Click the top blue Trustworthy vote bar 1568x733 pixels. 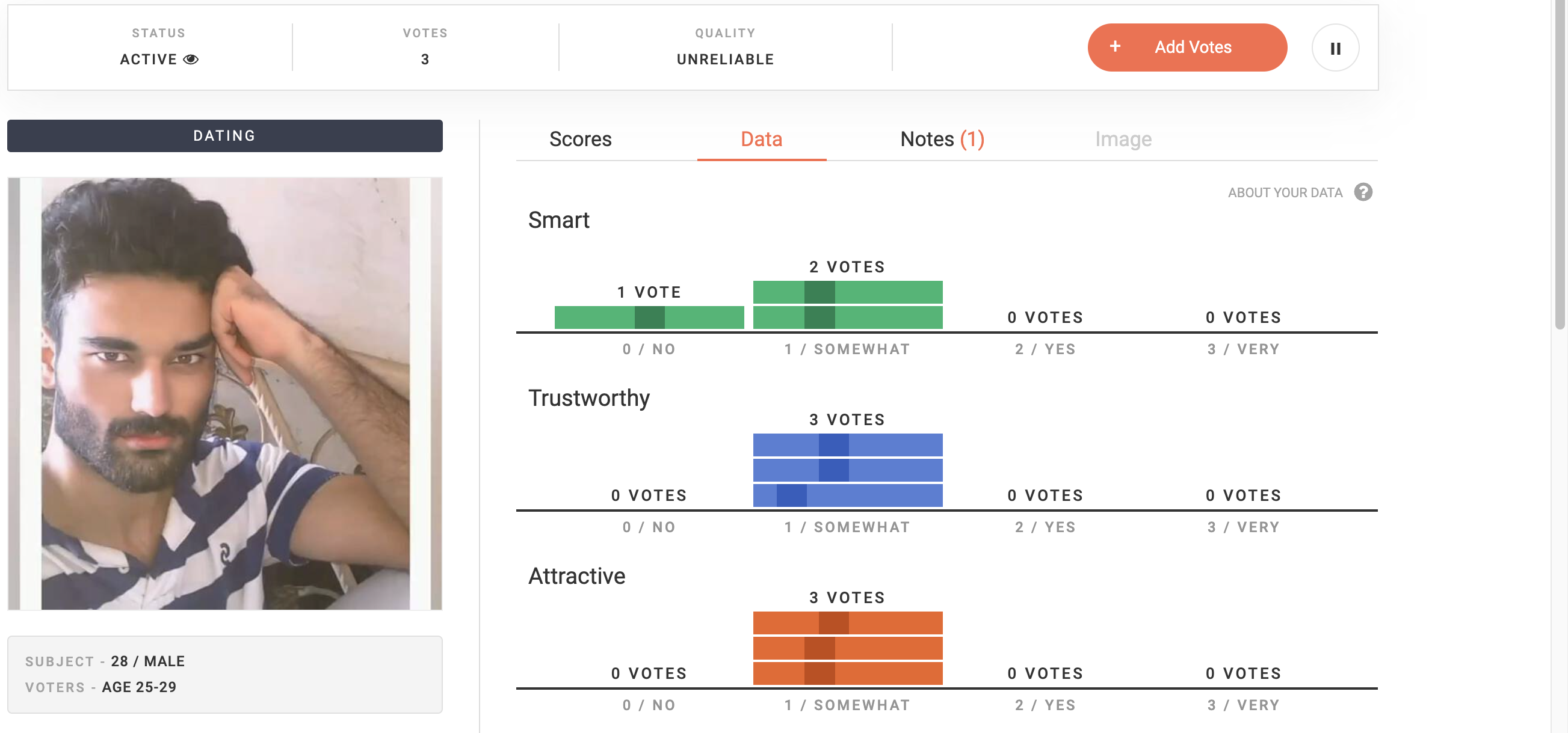[x=847, y=444]
